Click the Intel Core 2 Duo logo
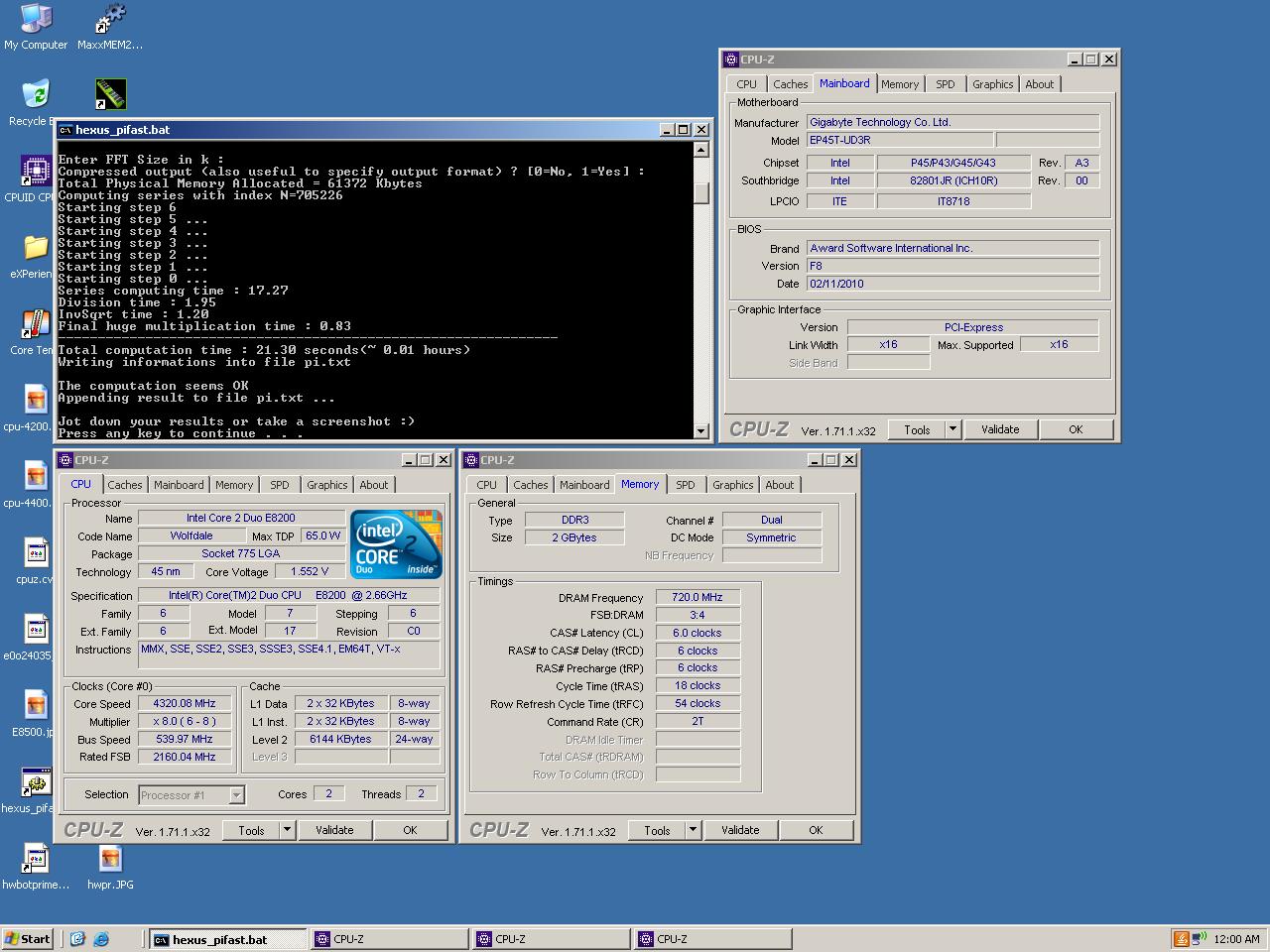1270x952 pixels. [396, 543]
